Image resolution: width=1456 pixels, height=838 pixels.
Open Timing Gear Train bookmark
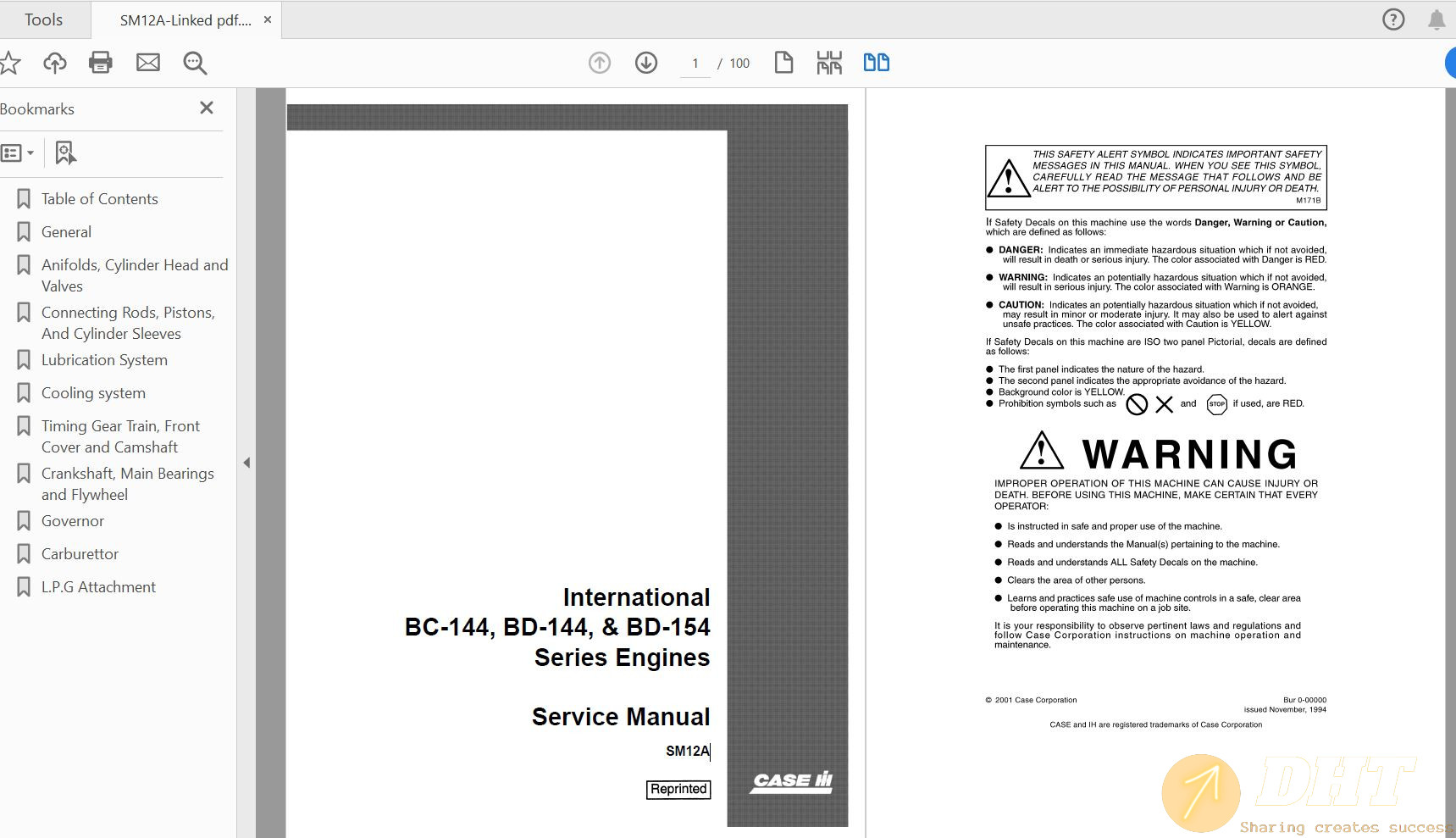[x=120, y=436]
